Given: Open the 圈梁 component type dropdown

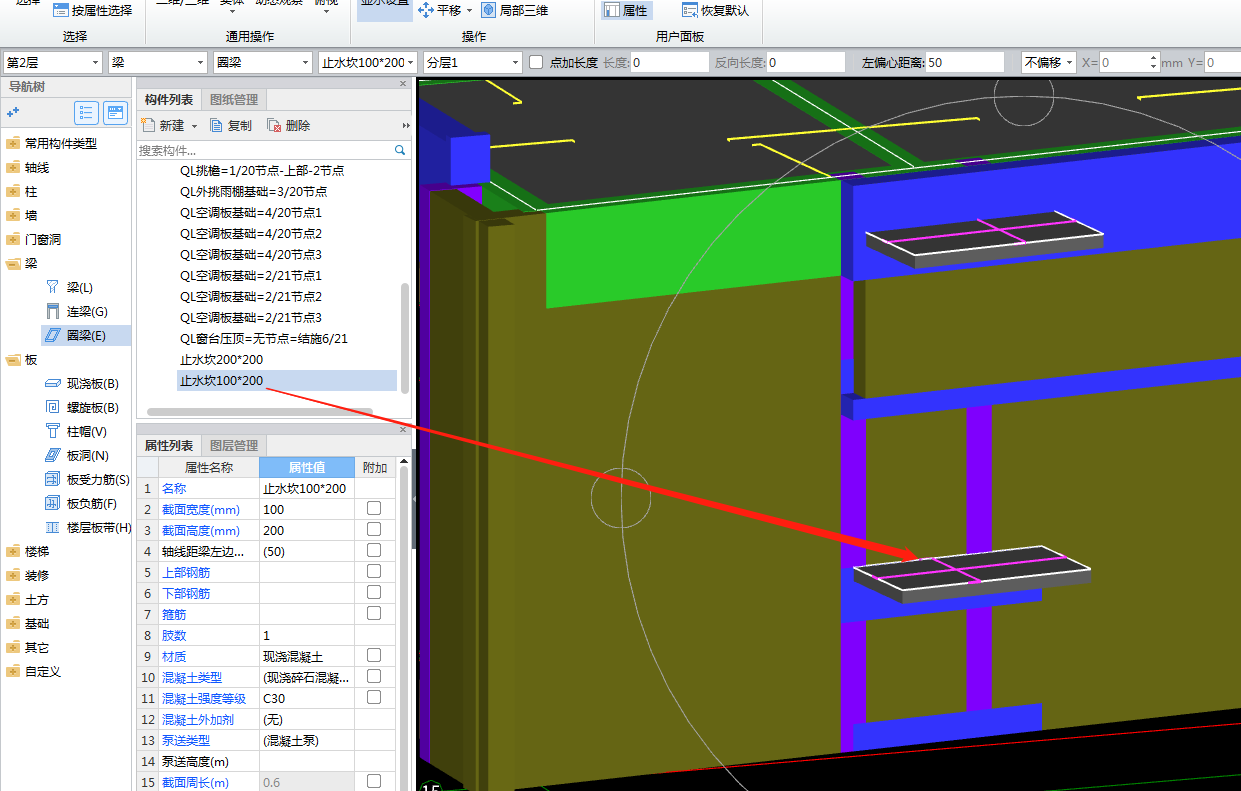Looking at the screenshot, I should 263,62.
